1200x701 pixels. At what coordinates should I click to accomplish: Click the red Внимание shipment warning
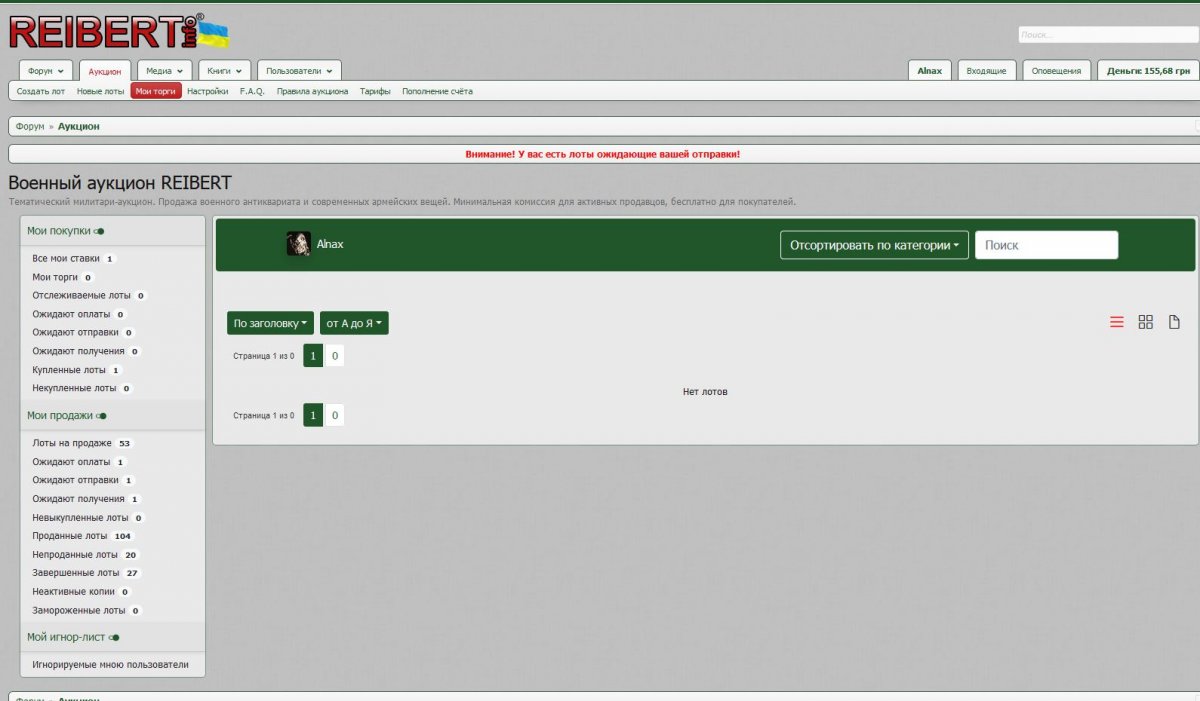[x=603, y=154]
